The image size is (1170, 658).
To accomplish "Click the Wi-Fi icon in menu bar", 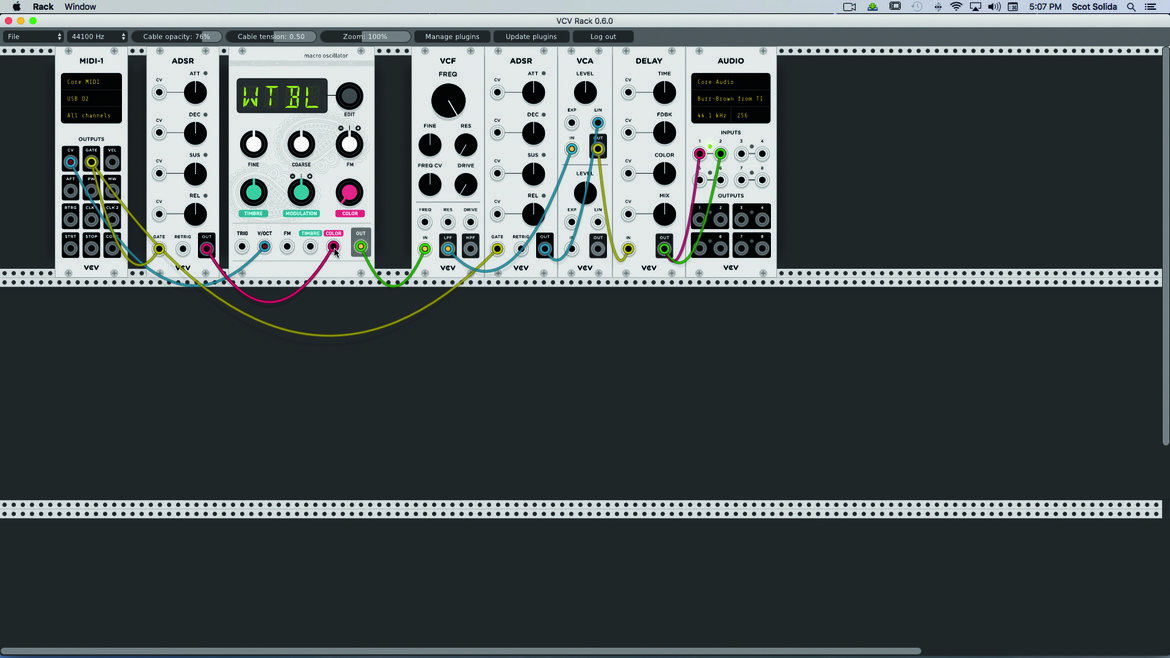I will click(956, 7).
